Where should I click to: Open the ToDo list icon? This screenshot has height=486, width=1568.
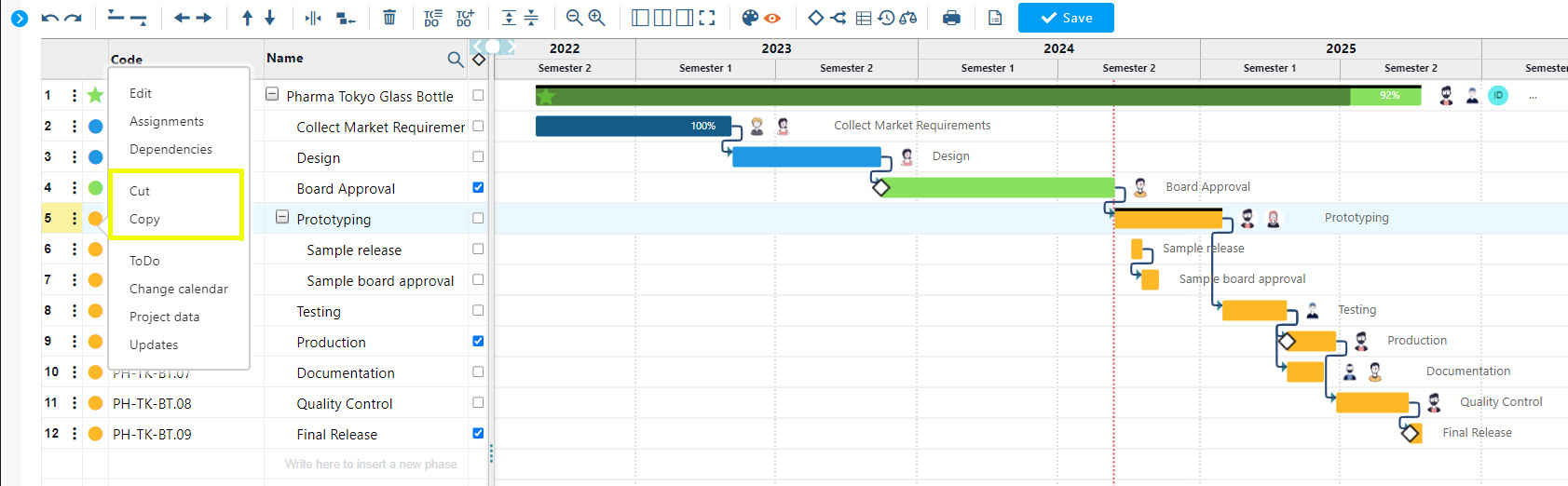point(433,18)
